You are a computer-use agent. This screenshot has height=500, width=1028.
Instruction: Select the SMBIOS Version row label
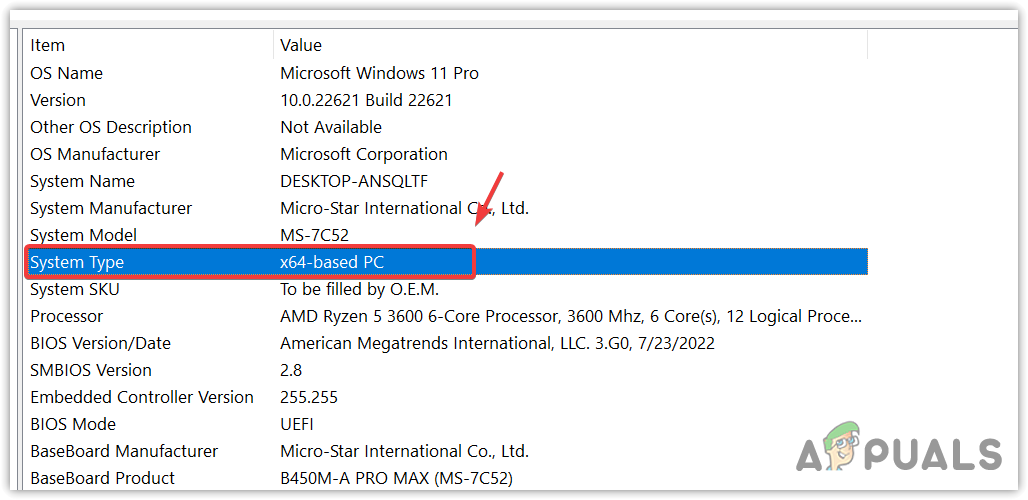pos(91,370)
